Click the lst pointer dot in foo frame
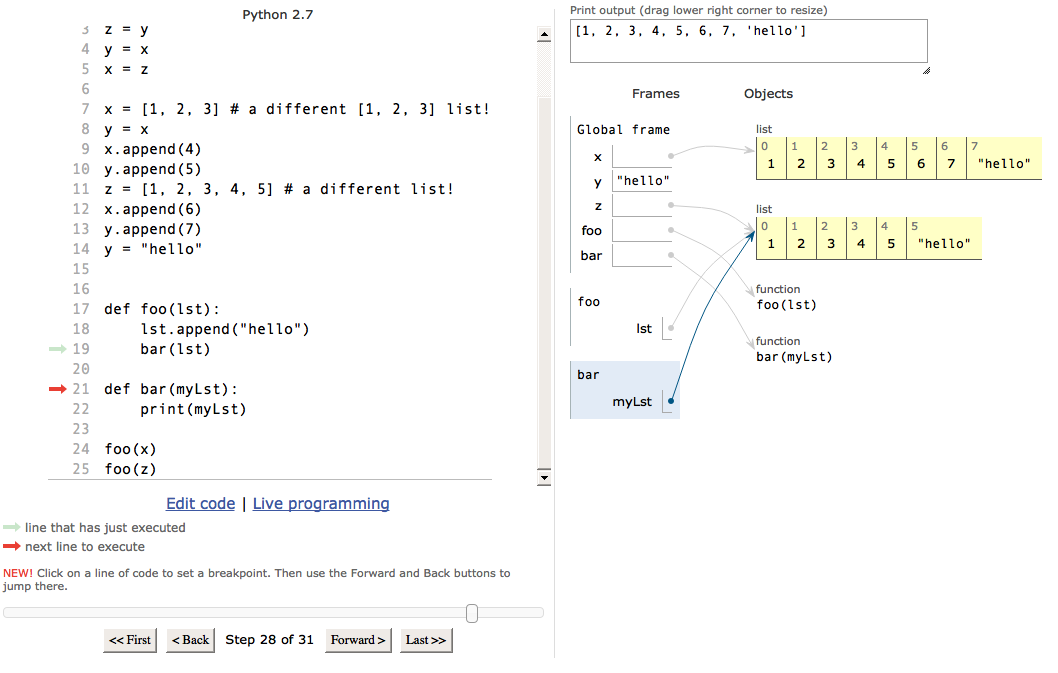This screenshot has height=673, width=1058. click(671, 328)
